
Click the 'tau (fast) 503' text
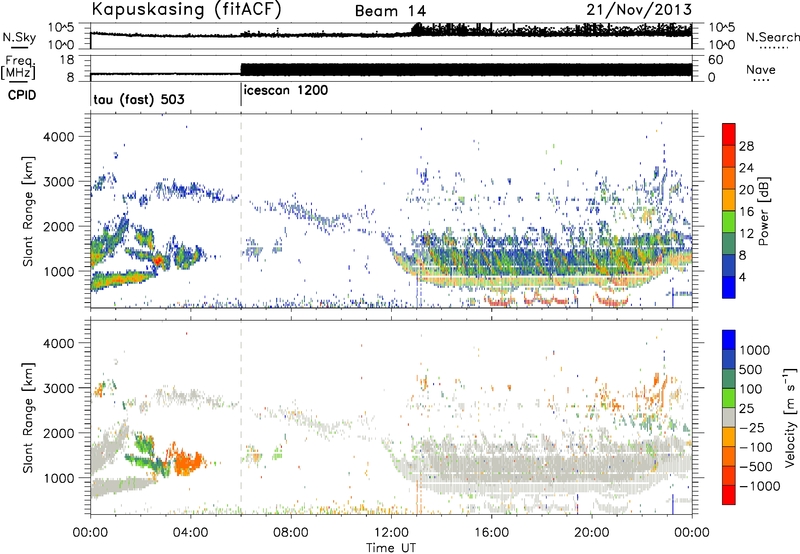(139, 99)
